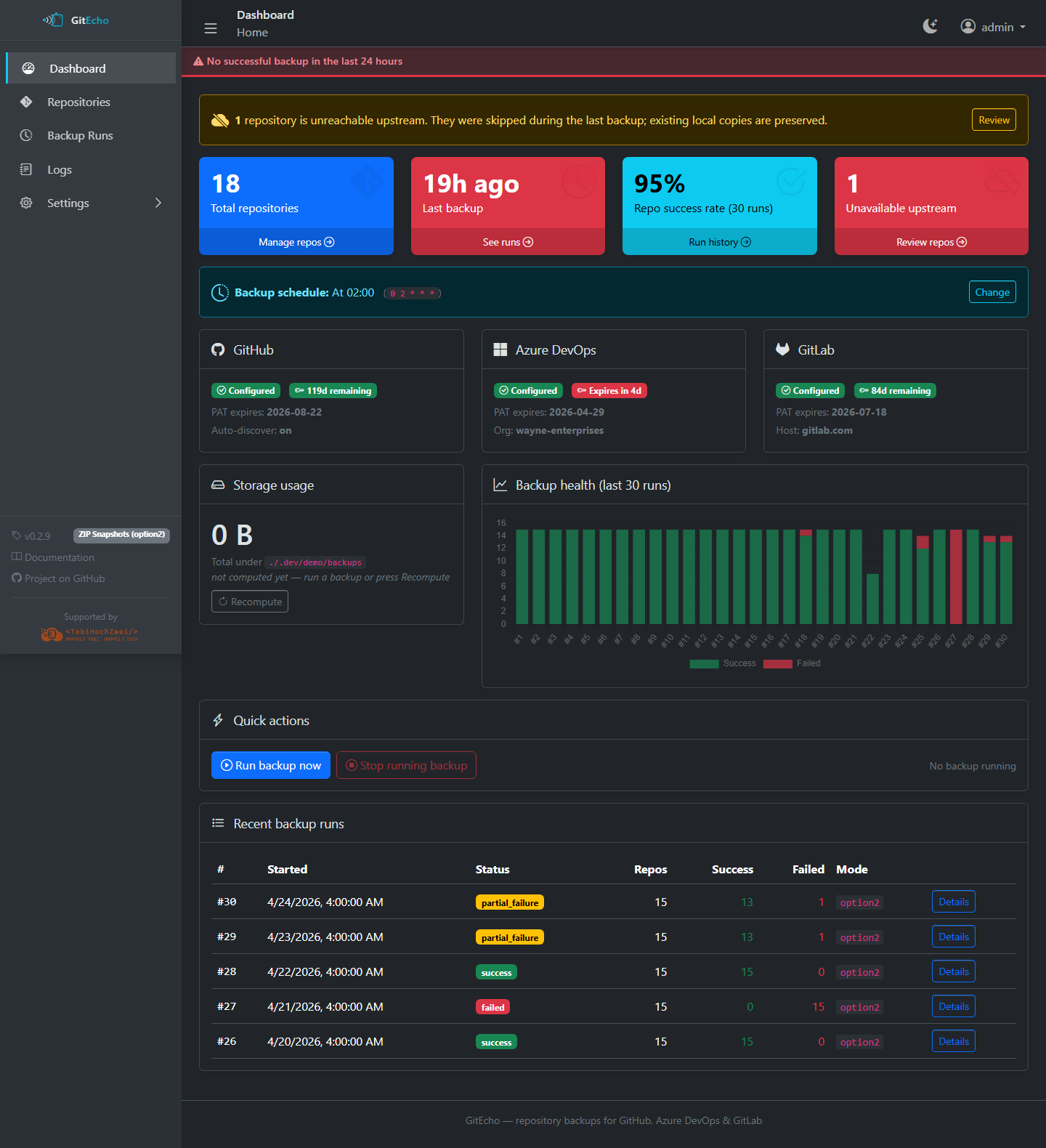This screenshot has width=1046, height=1148.
Task: Click the Azure DevOps logo icon
Action: pos(500,350)
